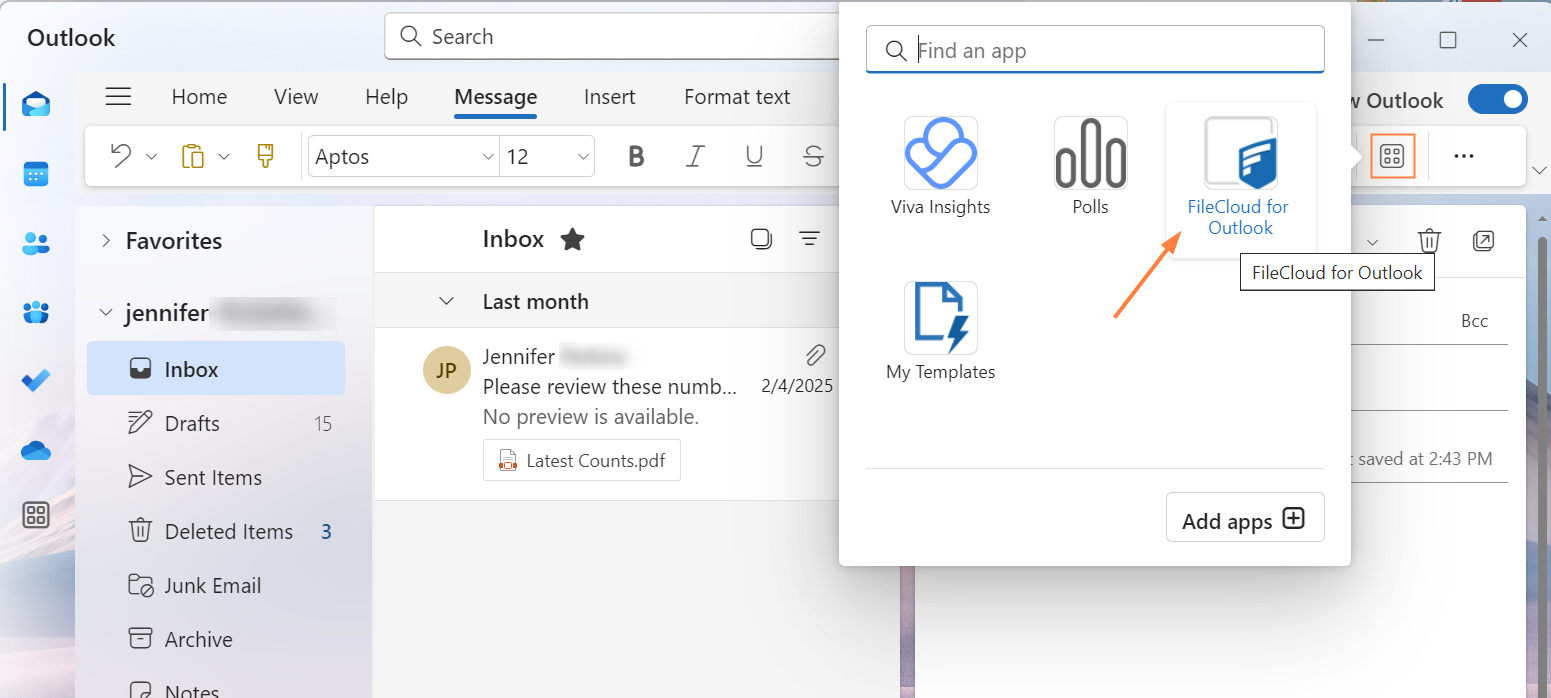Image resolution: width=1551 pixels, height=698 pixels.
Task: Click the Calendar icon in sidebar
Action: [36, 174]
